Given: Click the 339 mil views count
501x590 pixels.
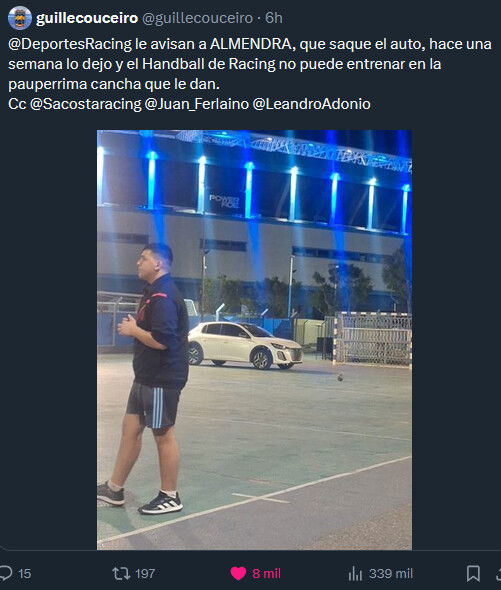Looking at the screenshot, I should click(391, 574).
